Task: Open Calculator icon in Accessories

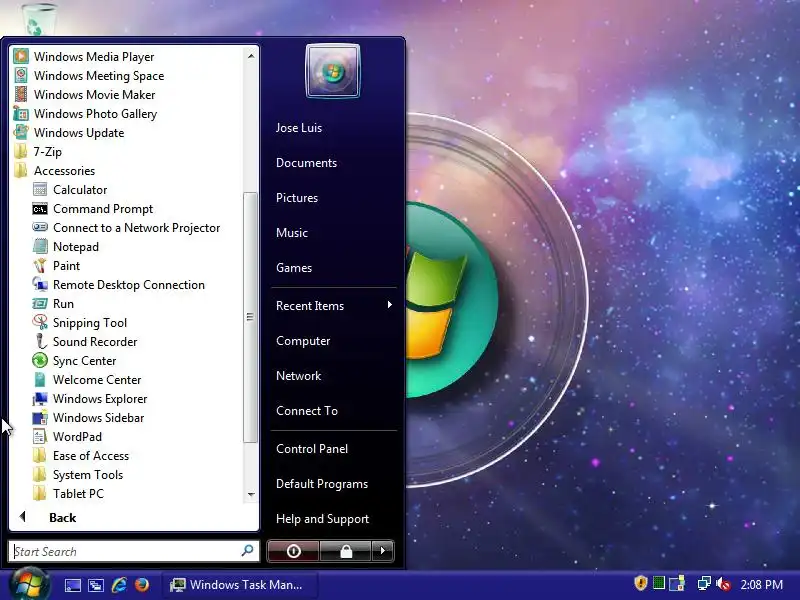Action: (40, 189)
